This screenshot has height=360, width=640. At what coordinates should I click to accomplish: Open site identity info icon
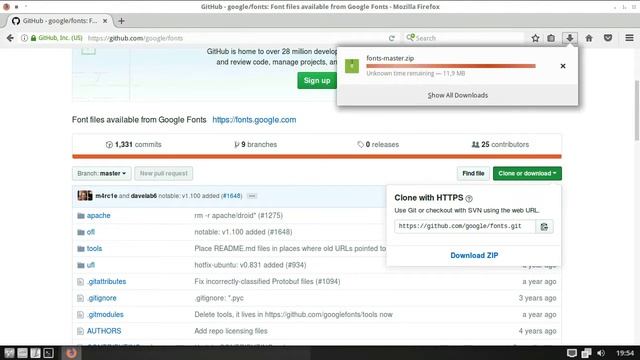pos(24,38)
